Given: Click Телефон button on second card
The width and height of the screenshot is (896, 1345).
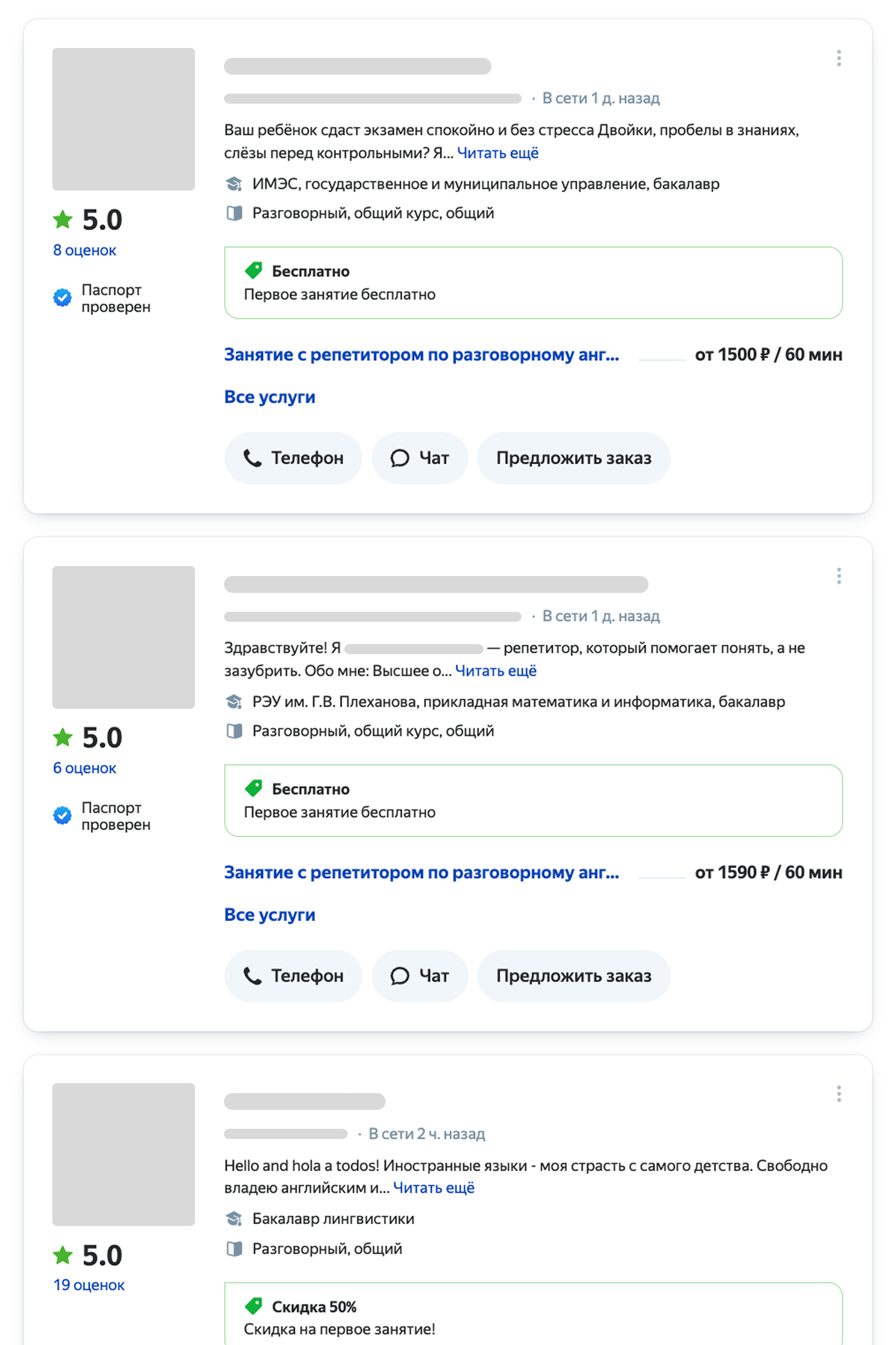Looking at the screenshot, I should (x=293, y=976).
